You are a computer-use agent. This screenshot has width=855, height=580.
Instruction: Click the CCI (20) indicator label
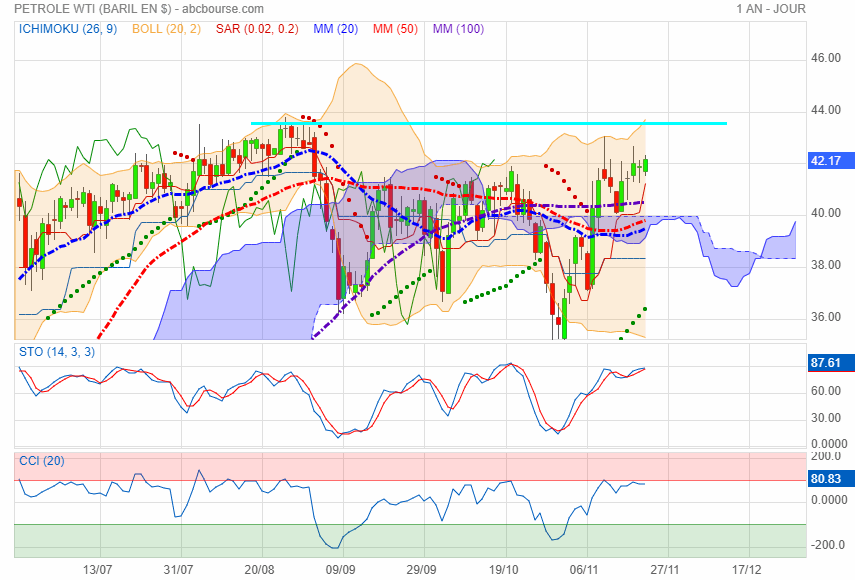click(x=41, y=461)
